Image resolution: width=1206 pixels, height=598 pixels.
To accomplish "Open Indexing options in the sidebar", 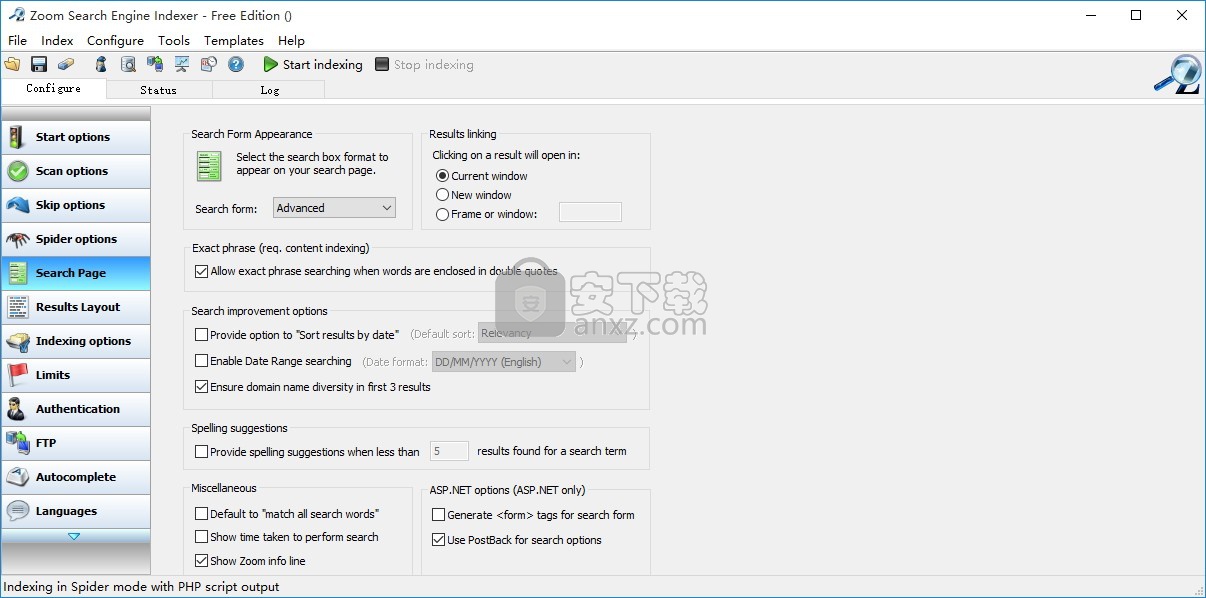I will pos(76,341).
